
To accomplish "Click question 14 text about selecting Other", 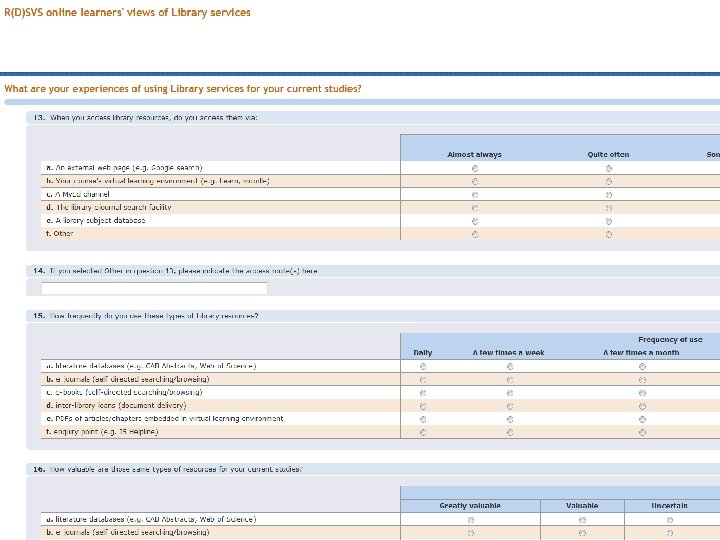I will pyautogui.click(x=184, y=271).
